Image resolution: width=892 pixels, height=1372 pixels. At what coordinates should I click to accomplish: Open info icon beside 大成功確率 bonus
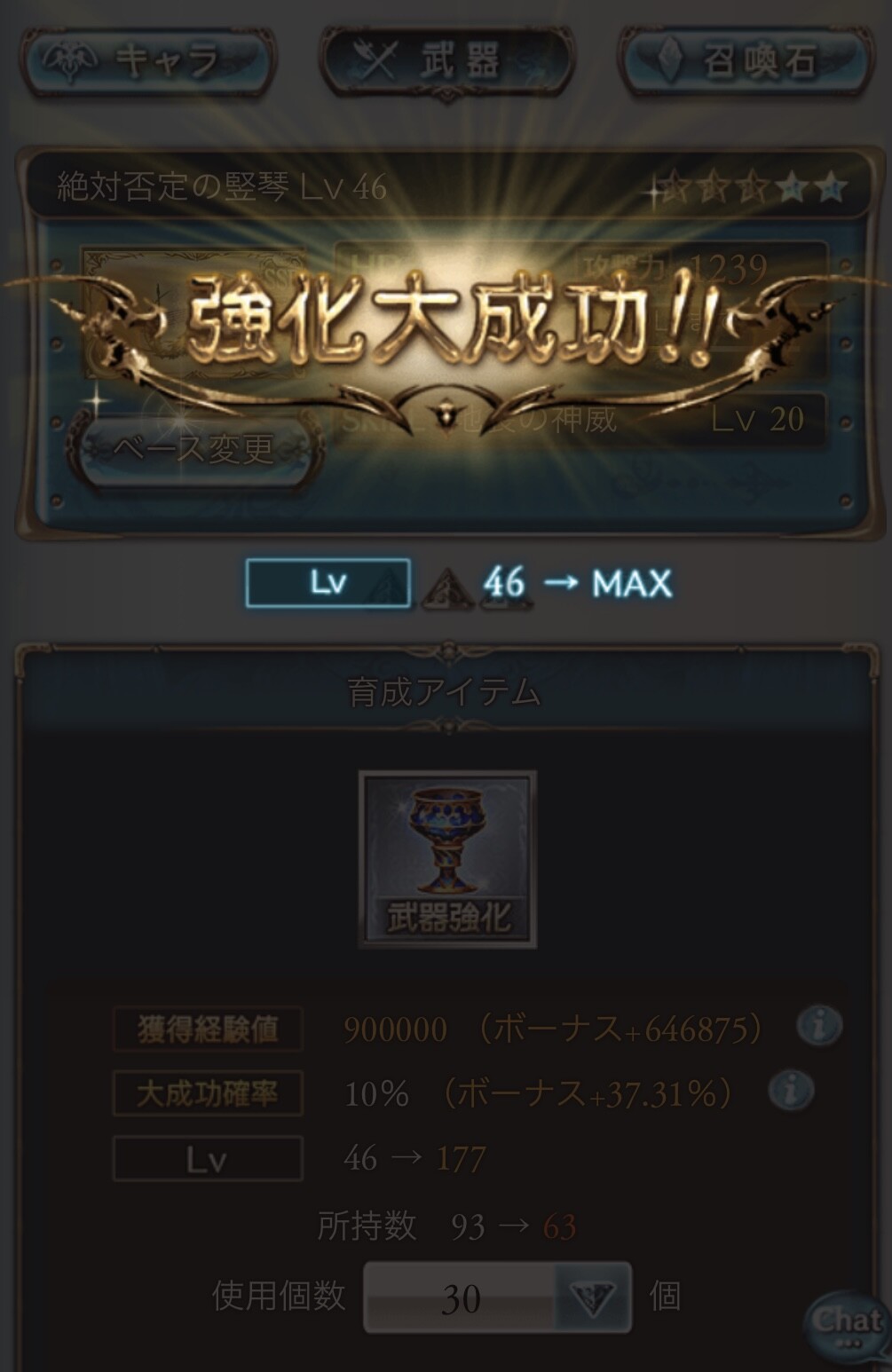point(790,1090)
